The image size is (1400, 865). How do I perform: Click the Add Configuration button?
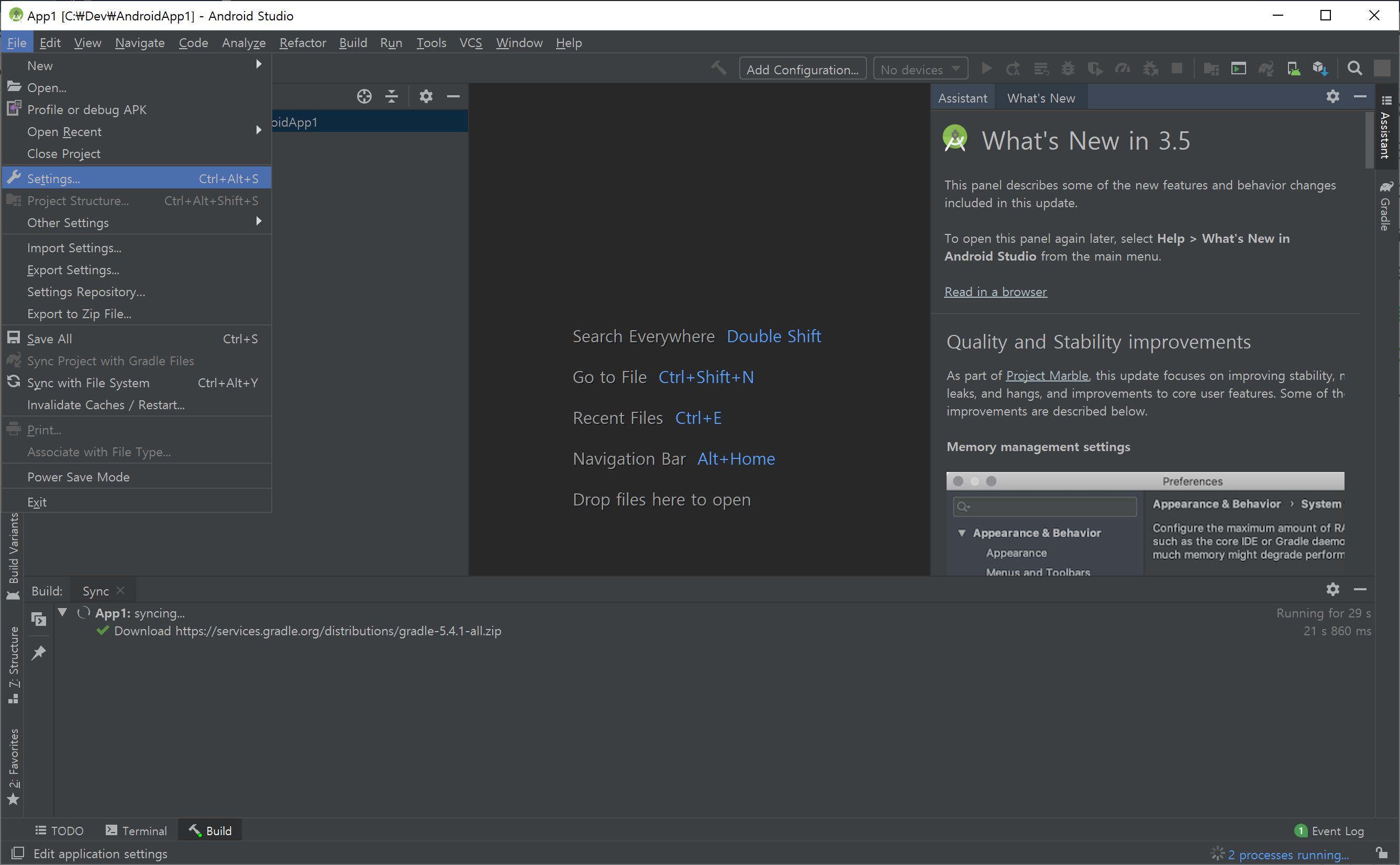[802, 69]
